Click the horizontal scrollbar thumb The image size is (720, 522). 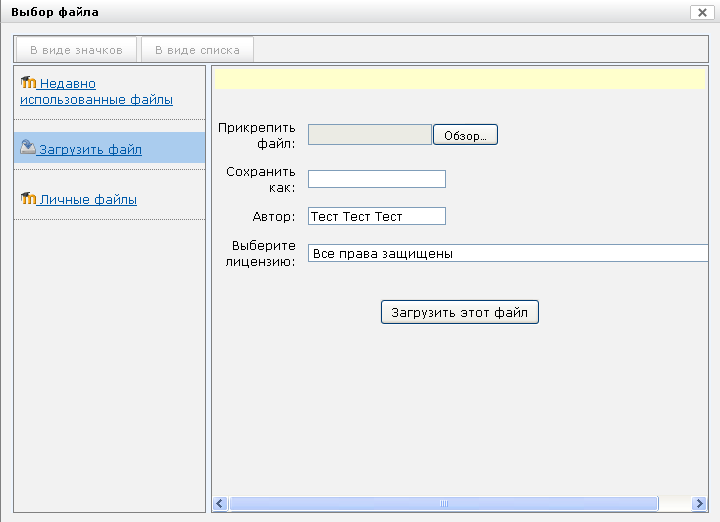(444, 504)
